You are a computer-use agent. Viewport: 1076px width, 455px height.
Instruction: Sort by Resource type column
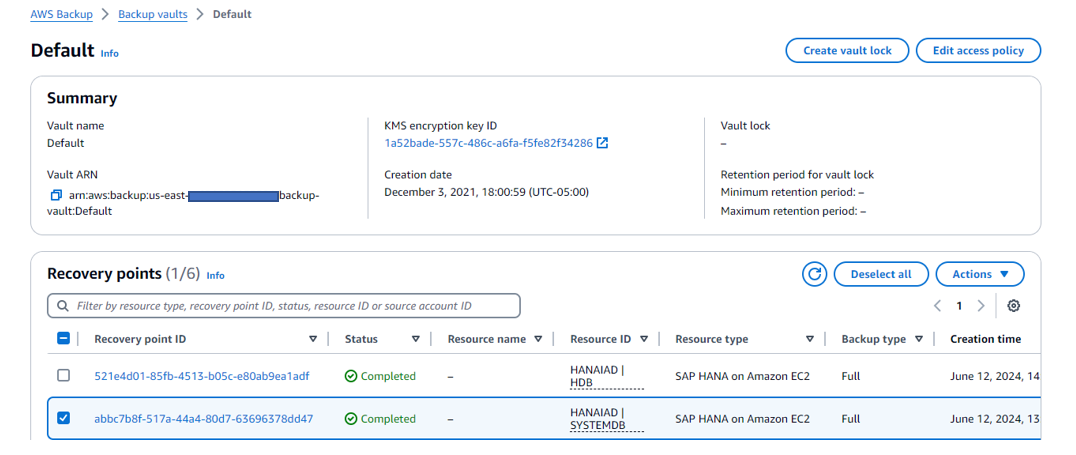tap(809, 339)
